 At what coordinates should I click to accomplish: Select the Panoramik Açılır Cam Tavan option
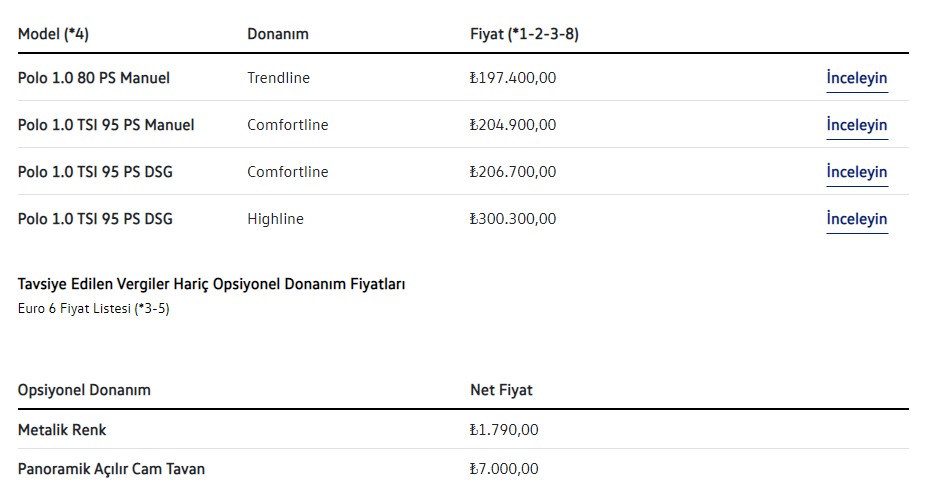coord(112,469)
